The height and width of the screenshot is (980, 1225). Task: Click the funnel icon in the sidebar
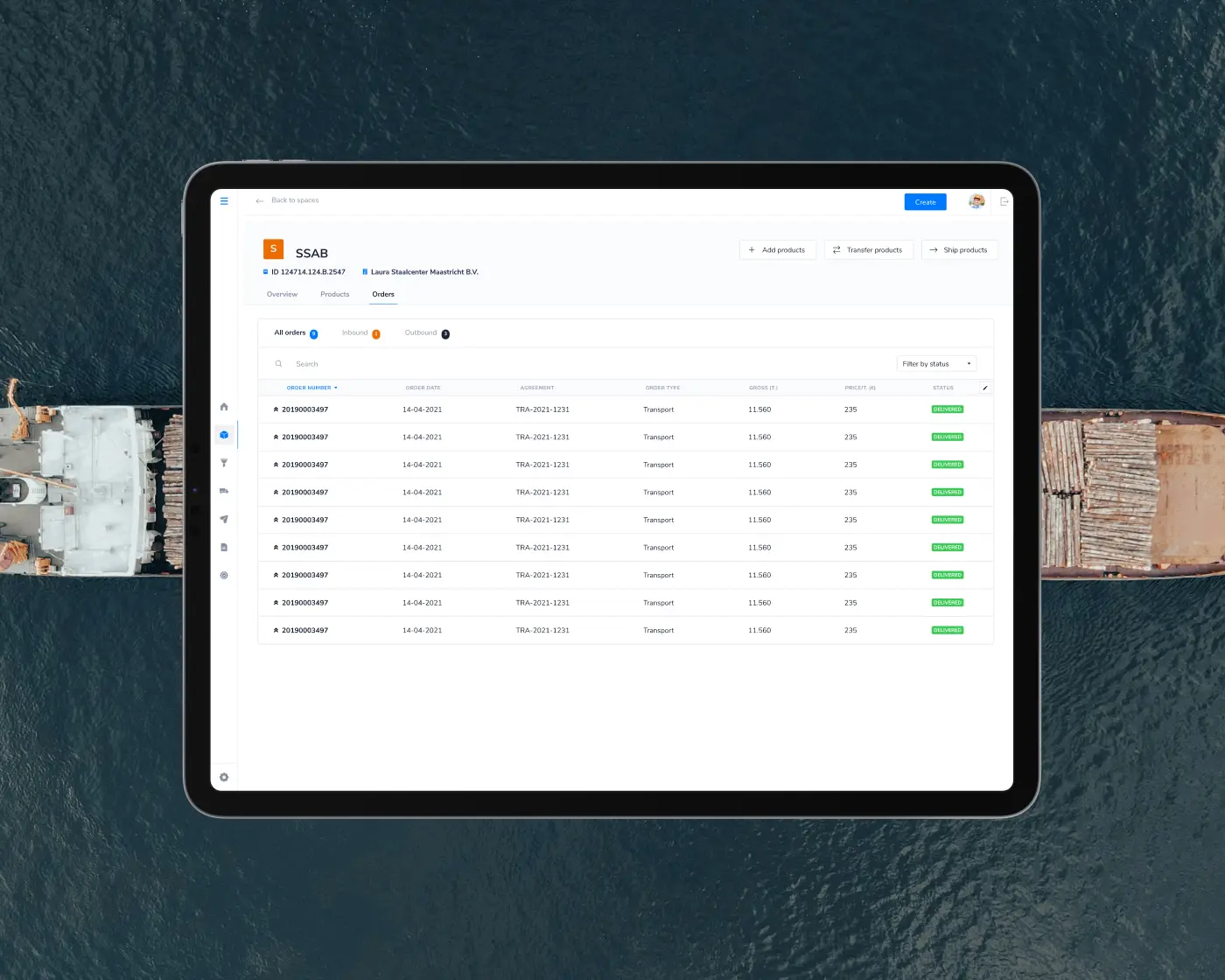coord(224,463)
